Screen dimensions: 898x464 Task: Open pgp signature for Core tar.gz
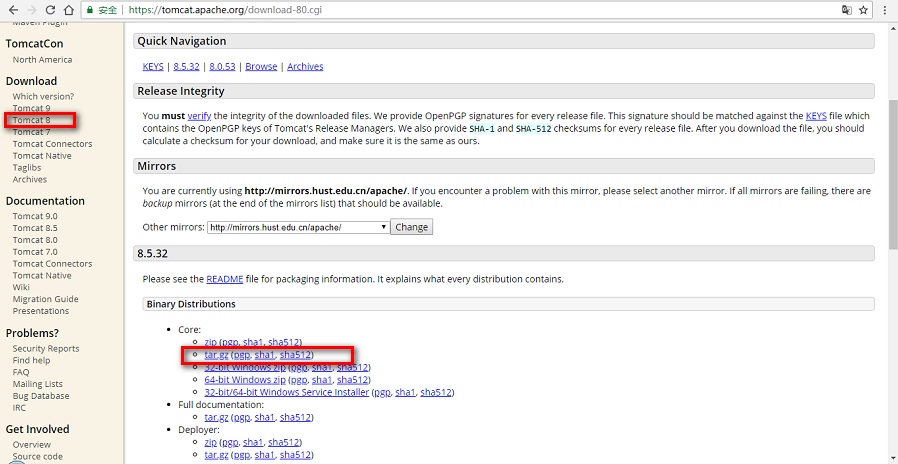coord(242,355)
